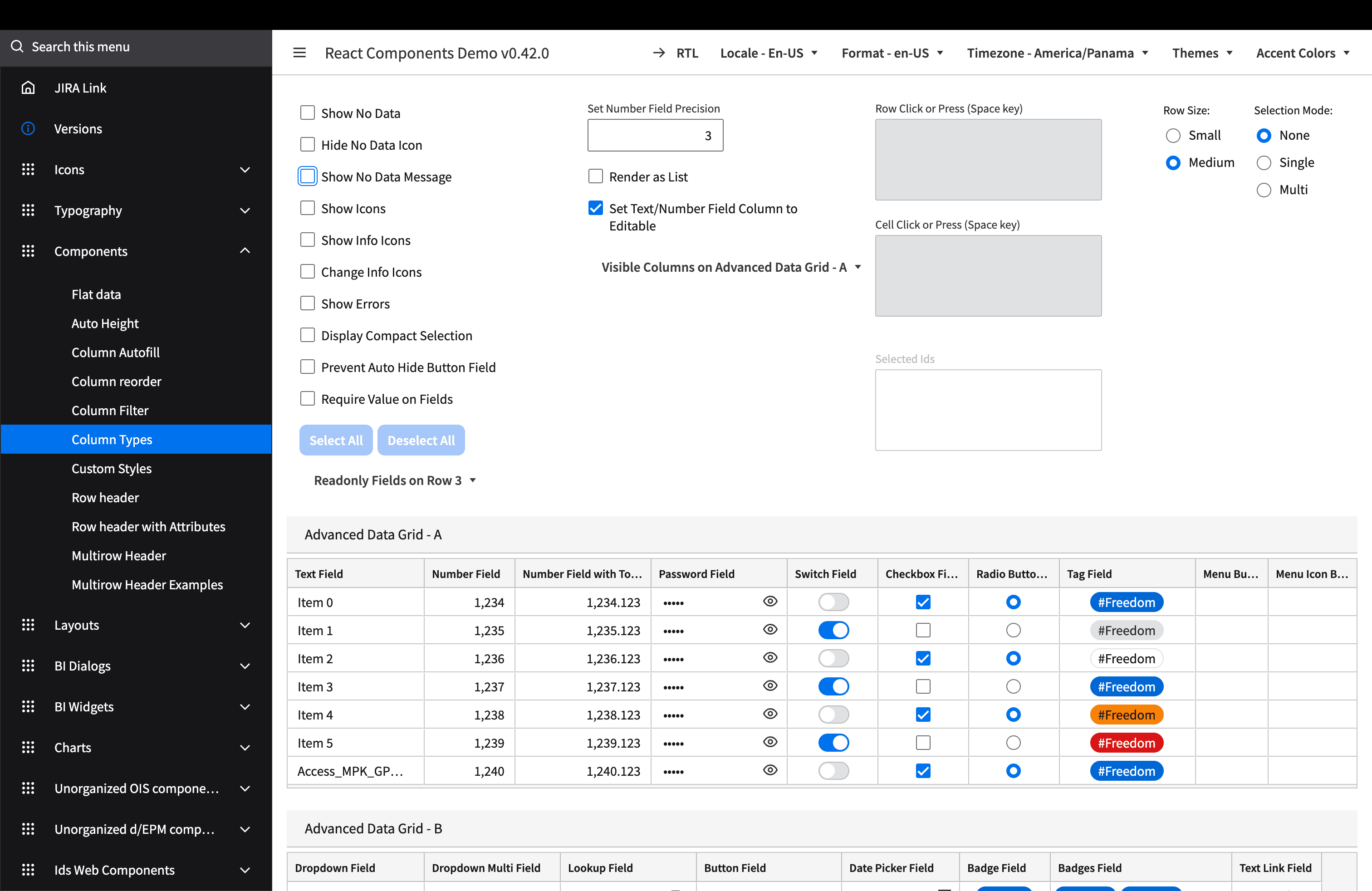Turn on the switch for Item 0

click(833, 602)
